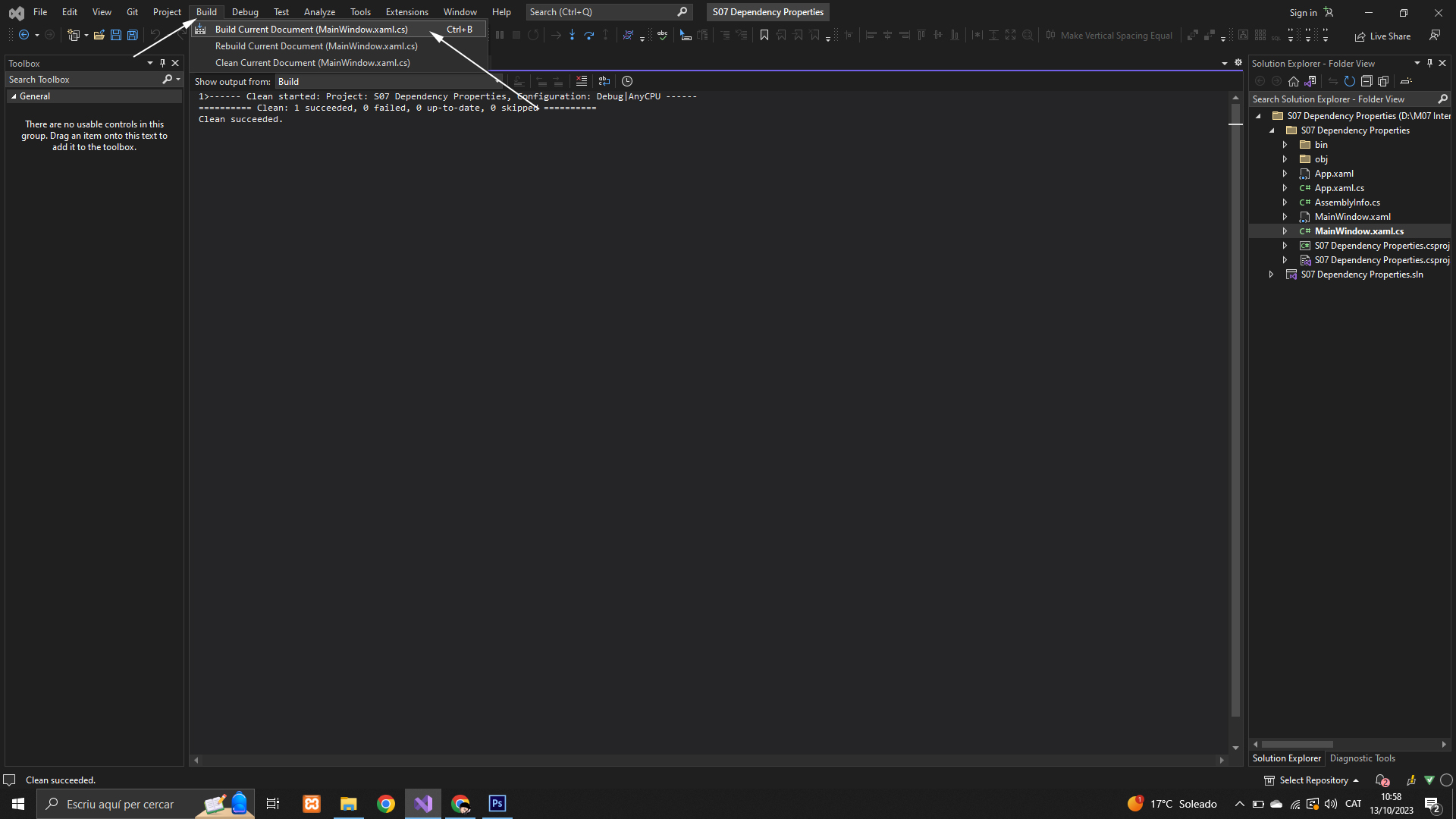Viewport: 1456px width, 819px height.
Task: Collapse the General toolbox group
Action: click(x=14, y=96)
